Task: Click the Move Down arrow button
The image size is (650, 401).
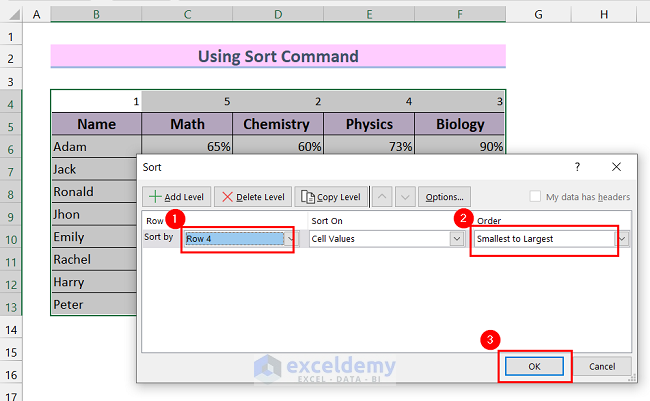Action: pos(405,197)
